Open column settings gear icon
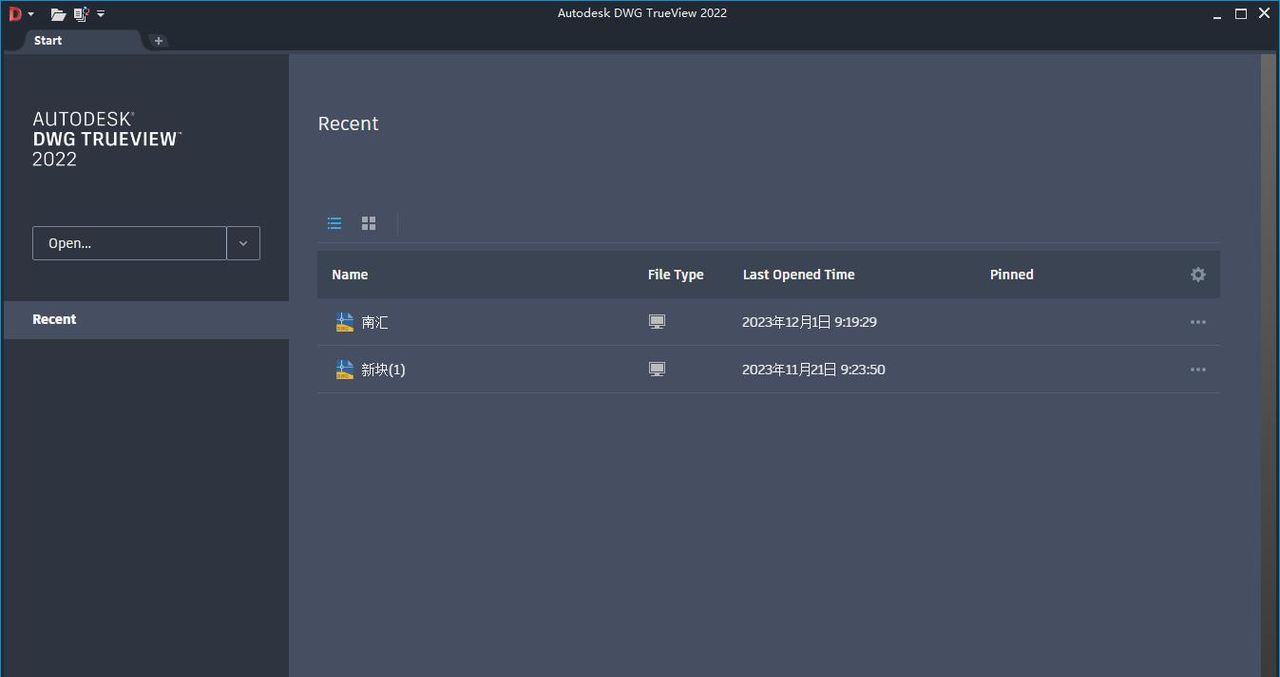The width and height of the screenshot is (1280, 677). click(1198, 275)
